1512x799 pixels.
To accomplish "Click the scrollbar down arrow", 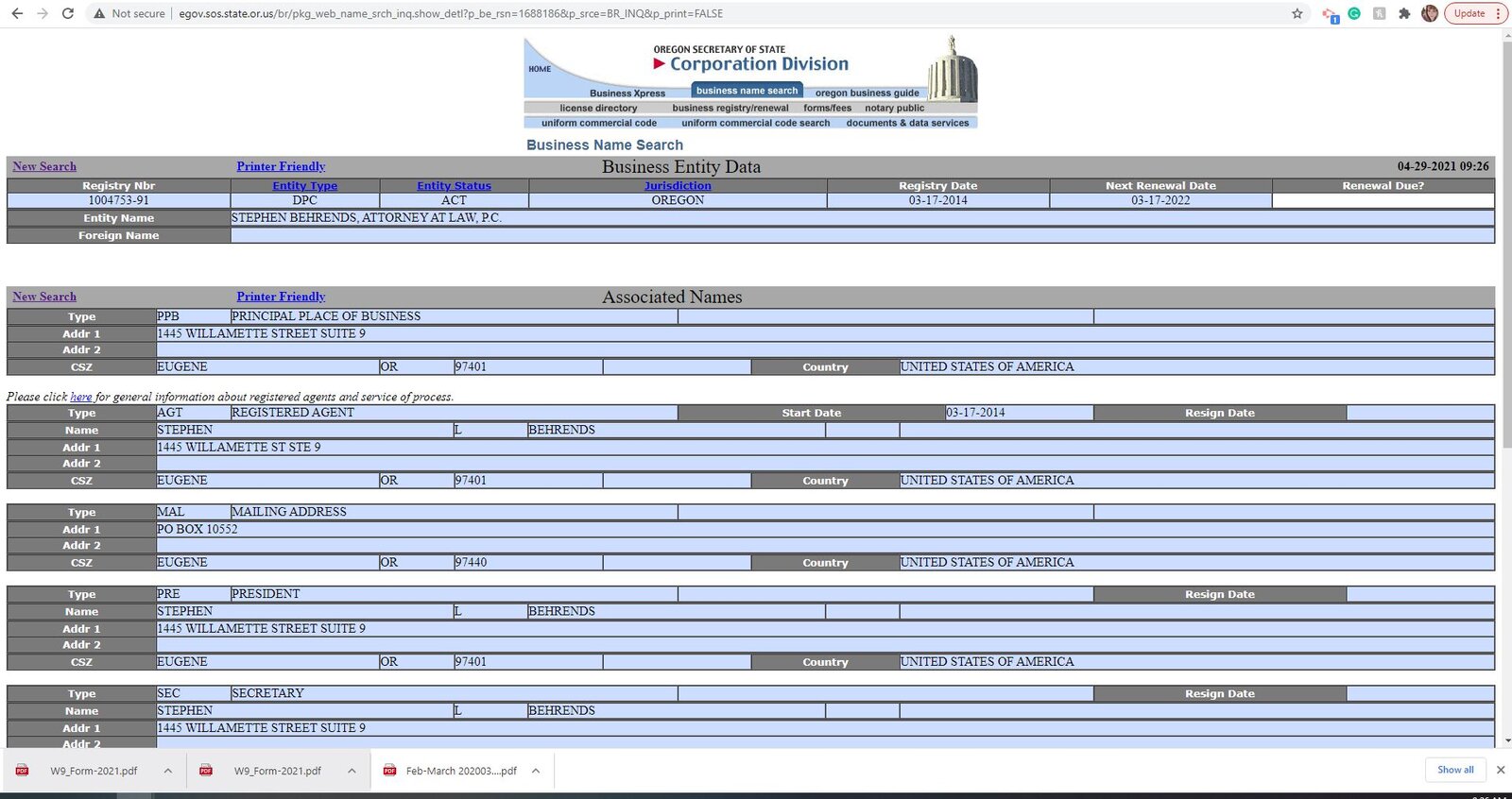I will click(1506, 741).
